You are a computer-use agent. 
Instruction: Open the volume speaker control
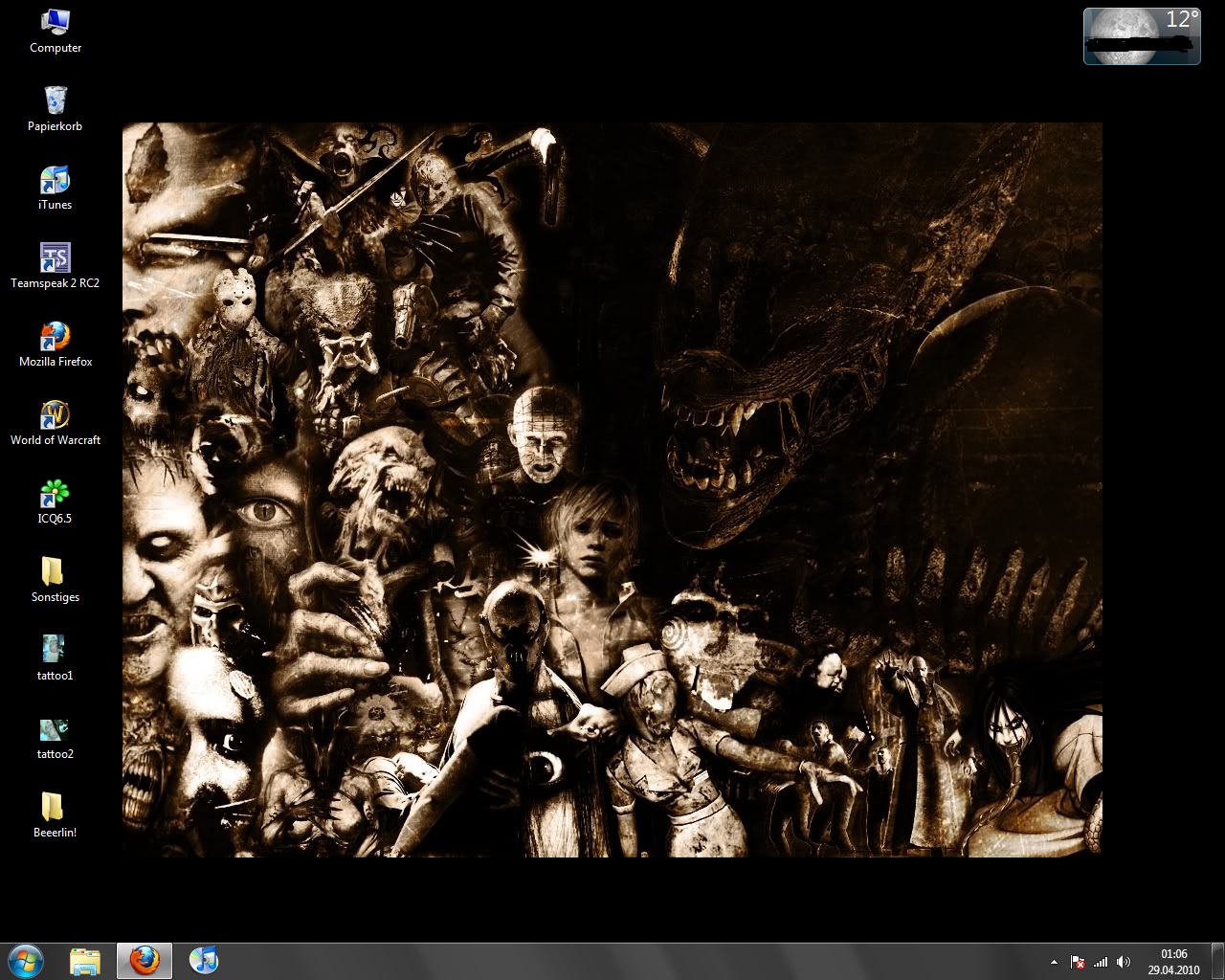[x=1124, y=962]
